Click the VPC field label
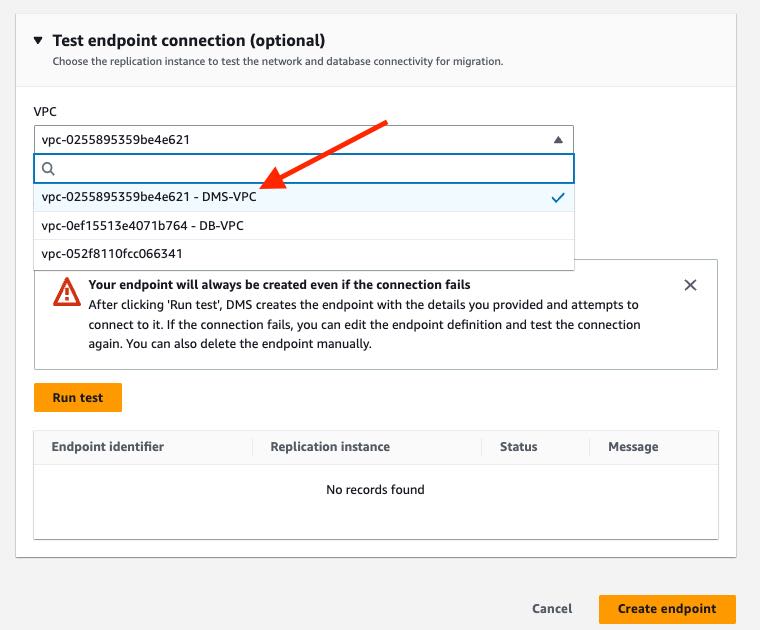Screen dimensions: 760x630 (x=45, y=111)
